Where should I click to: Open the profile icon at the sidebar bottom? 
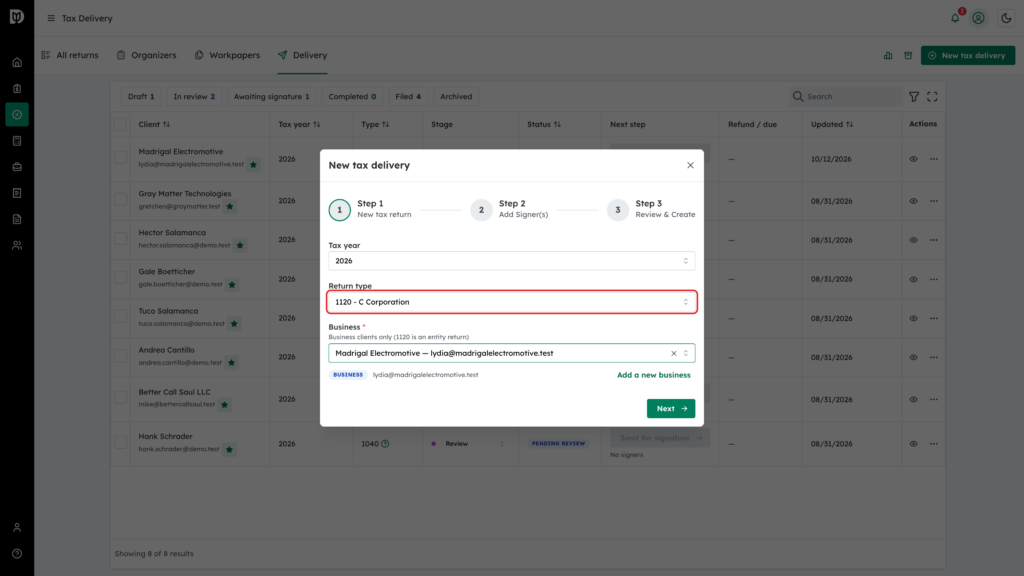17,528
